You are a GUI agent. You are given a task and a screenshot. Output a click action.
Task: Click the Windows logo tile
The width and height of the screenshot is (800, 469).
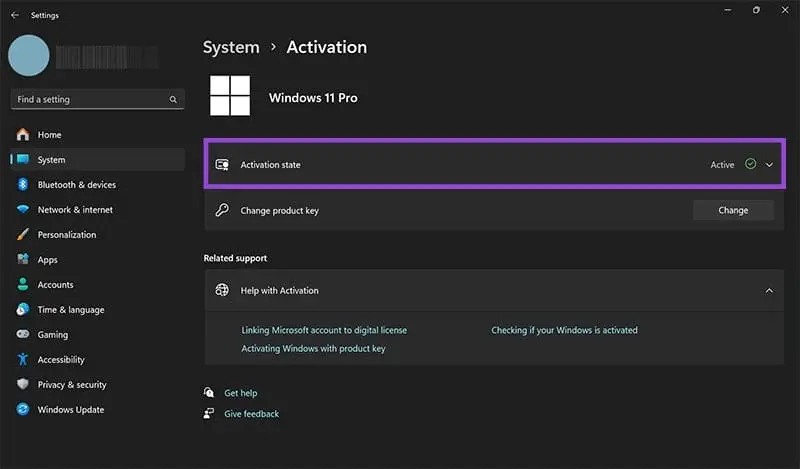point(230,96)
